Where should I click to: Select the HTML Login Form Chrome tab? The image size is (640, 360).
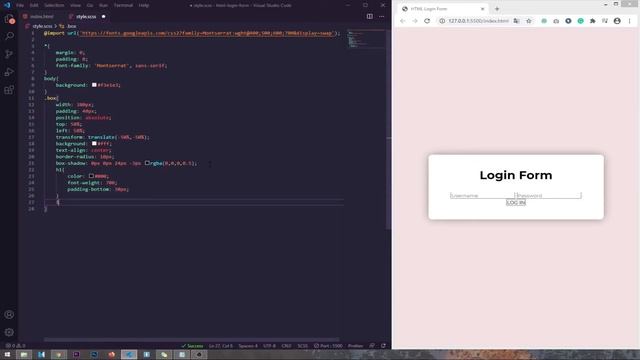coord(443,9)
